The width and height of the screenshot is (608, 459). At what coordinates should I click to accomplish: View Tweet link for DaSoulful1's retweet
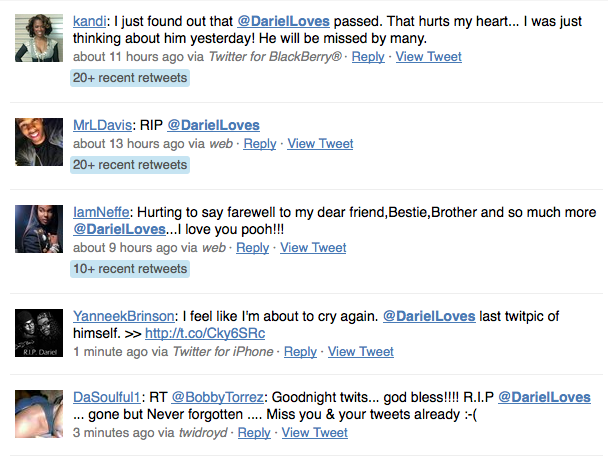(315, 432)
